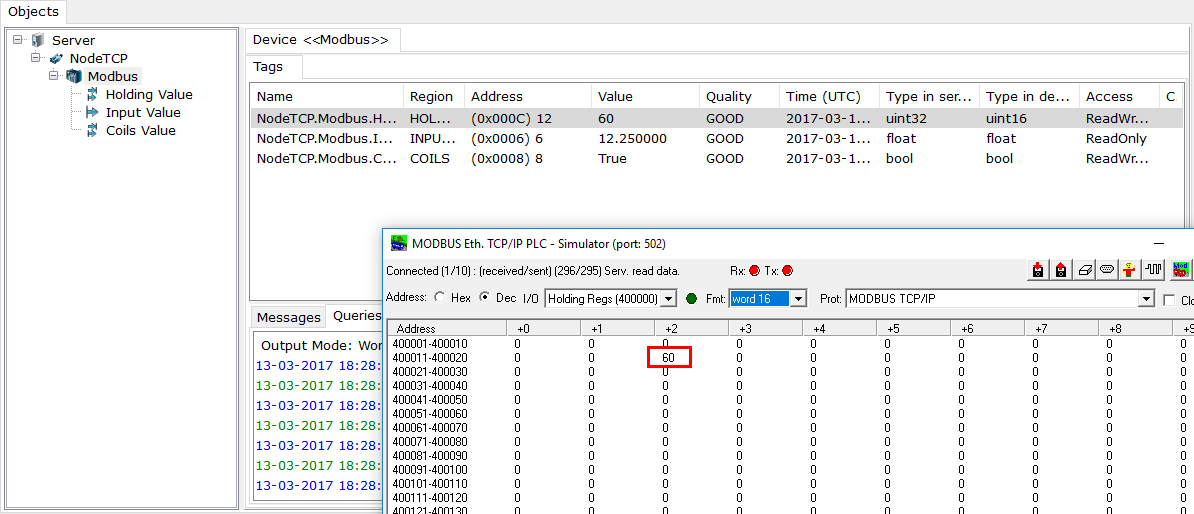
Task: Click the Holding Value tag icon
Action: tap(92, 94)
